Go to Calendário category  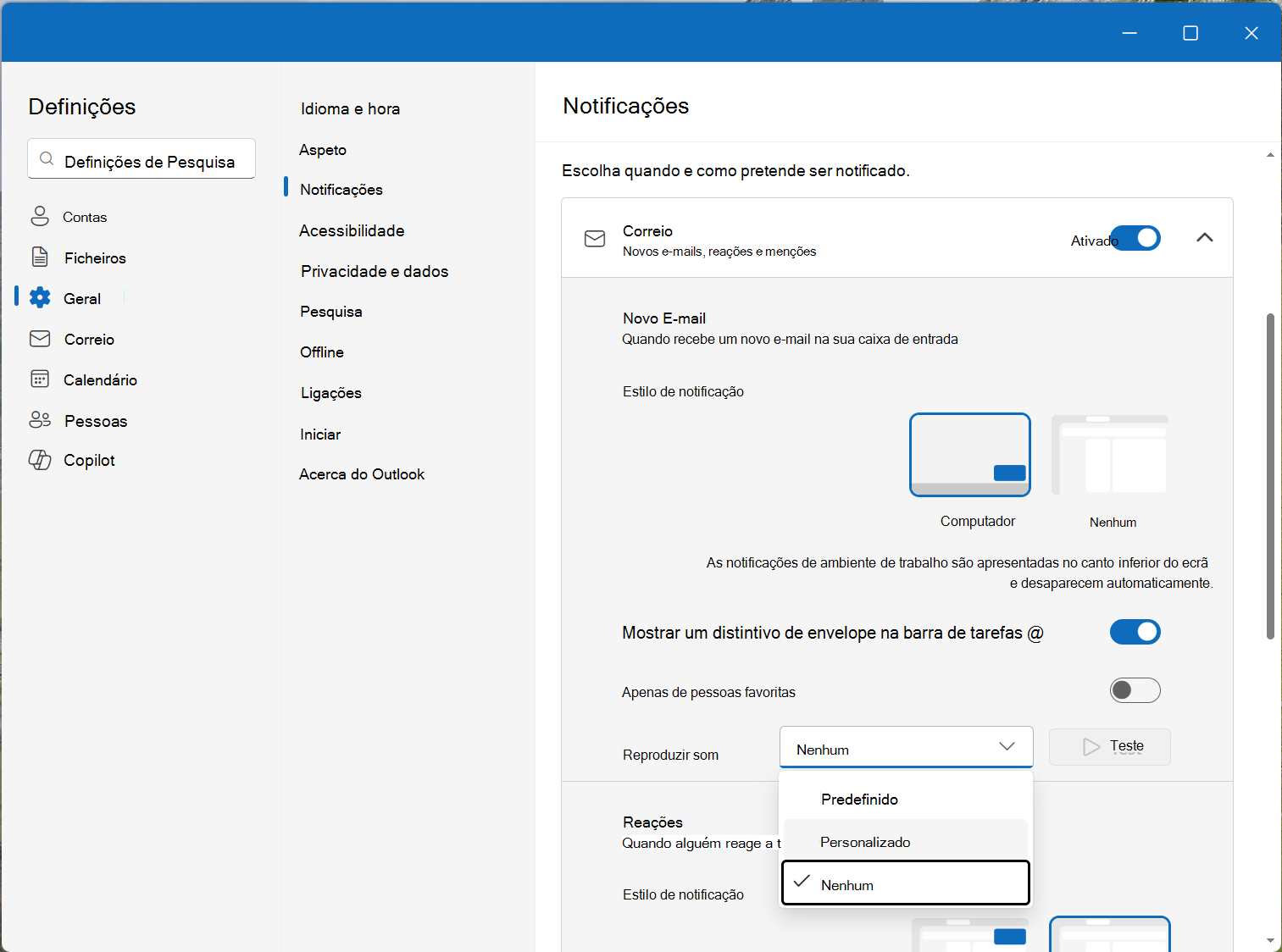tap(100, 379)
